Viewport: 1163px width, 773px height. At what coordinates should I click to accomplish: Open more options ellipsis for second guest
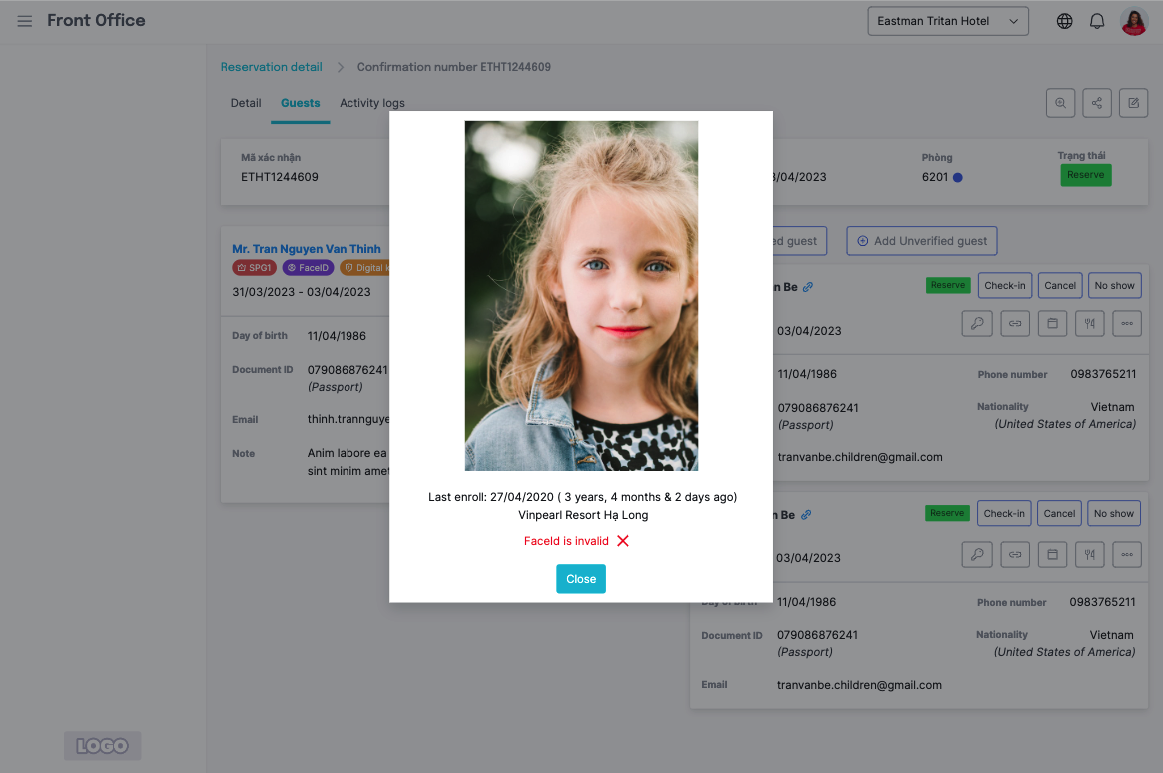click(x=1126, y=554)
